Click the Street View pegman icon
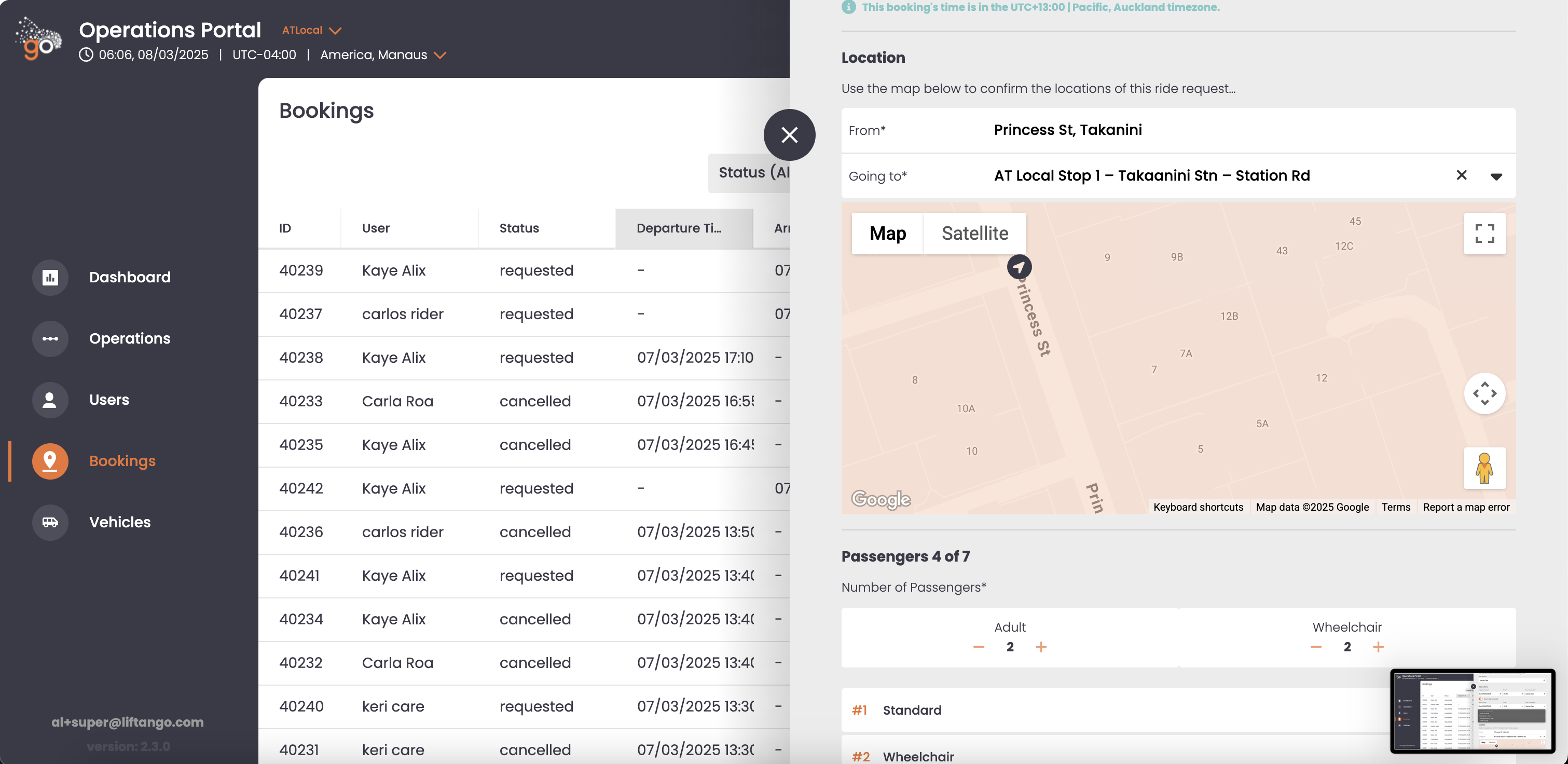 [1484, 468]
